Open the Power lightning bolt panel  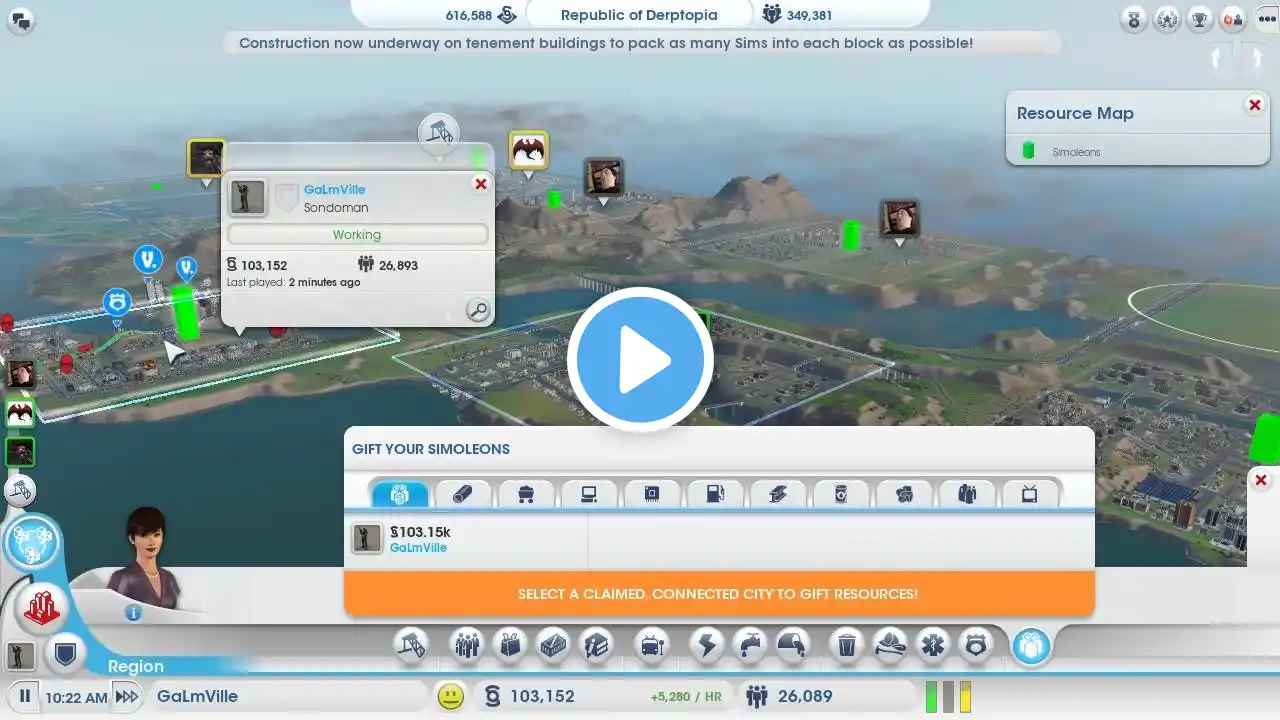[x=707, y=645]
